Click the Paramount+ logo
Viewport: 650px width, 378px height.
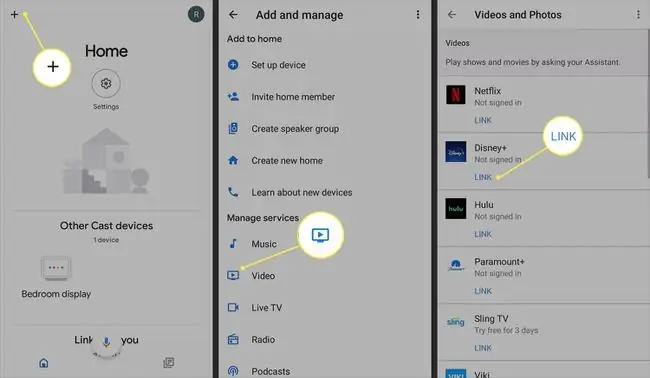[456, 265]
